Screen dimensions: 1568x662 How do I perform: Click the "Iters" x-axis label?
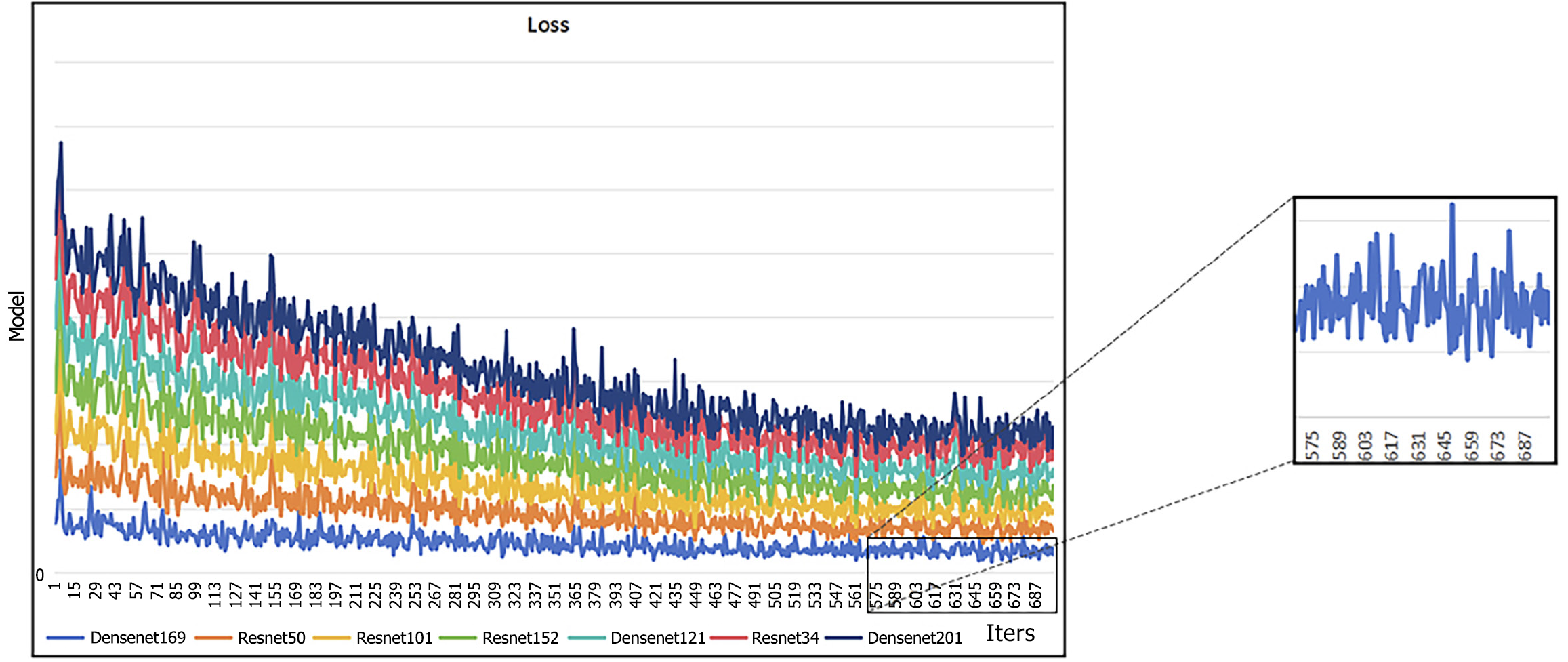pyautogui.click(x=1010, y=633)
